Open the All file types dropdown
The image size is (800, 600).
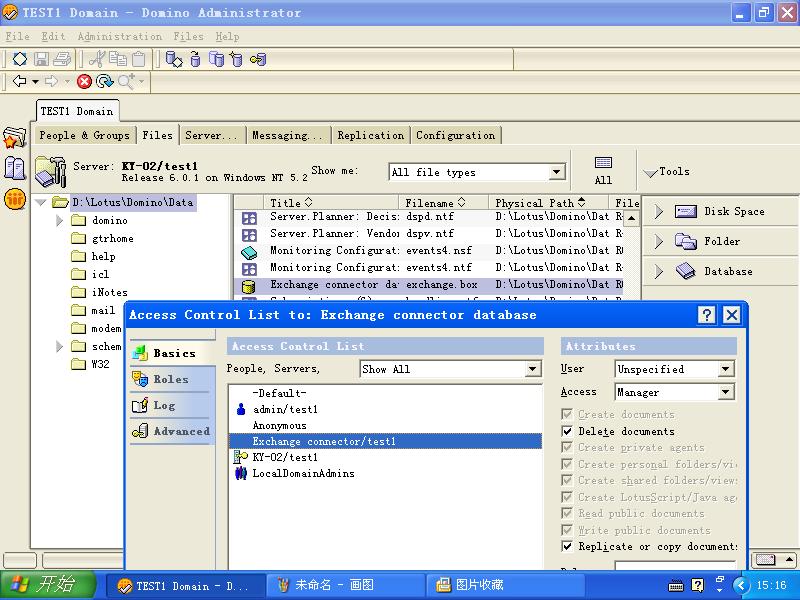point(557,172)
